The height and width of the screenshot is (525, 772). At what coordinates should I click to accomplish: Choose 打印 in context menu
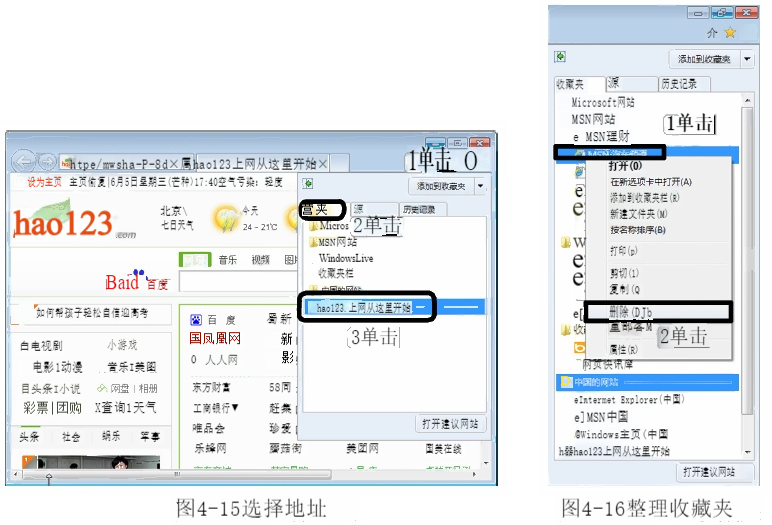624,250
